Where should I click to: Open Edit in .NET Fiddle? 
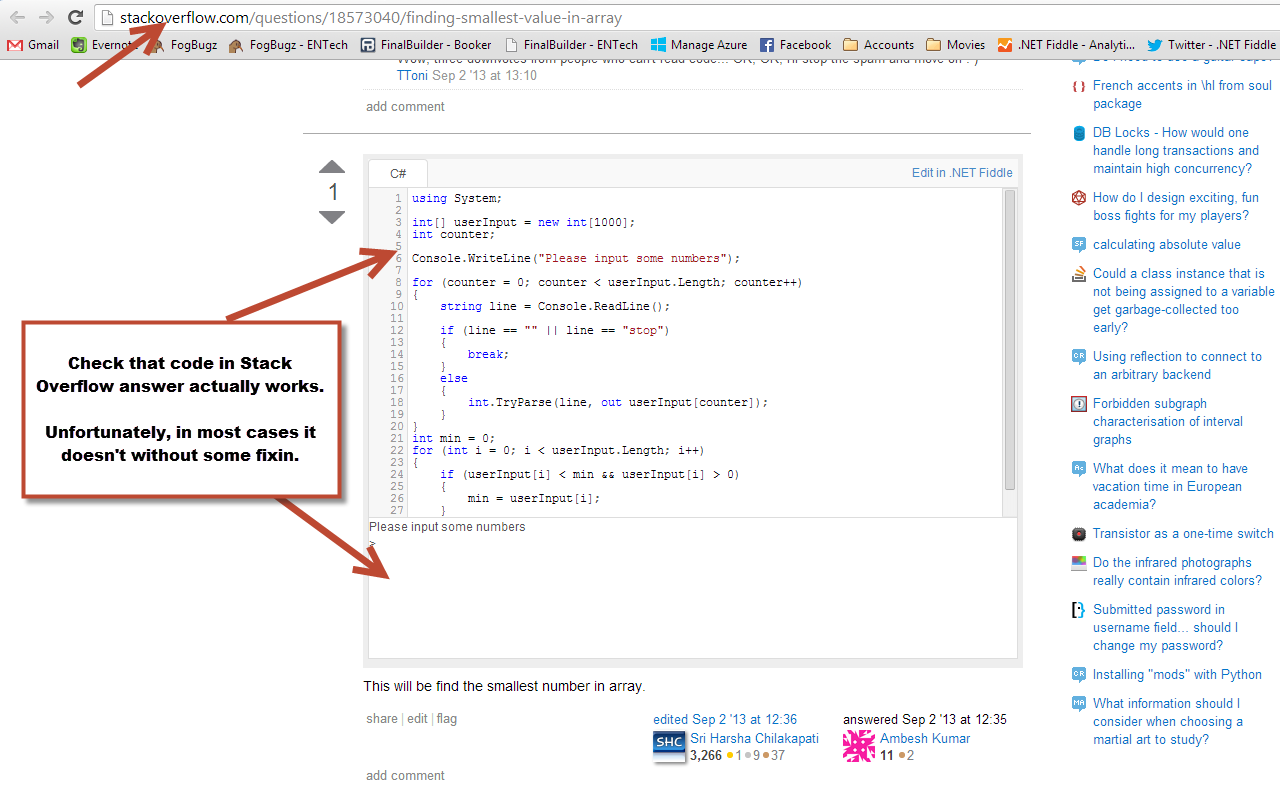(961, 172)
